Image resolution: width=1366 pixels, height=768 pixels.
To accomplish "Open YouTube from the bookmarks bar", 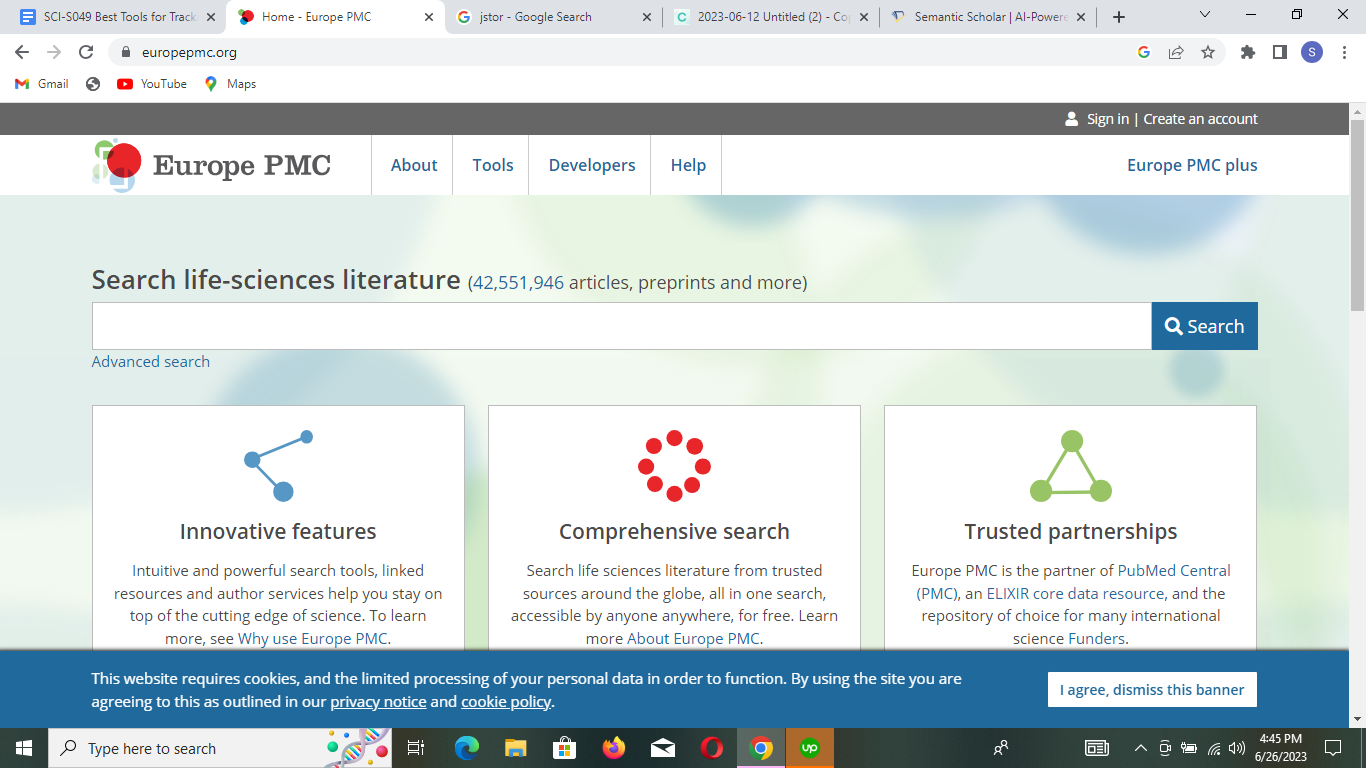I will tap(151, 84).
